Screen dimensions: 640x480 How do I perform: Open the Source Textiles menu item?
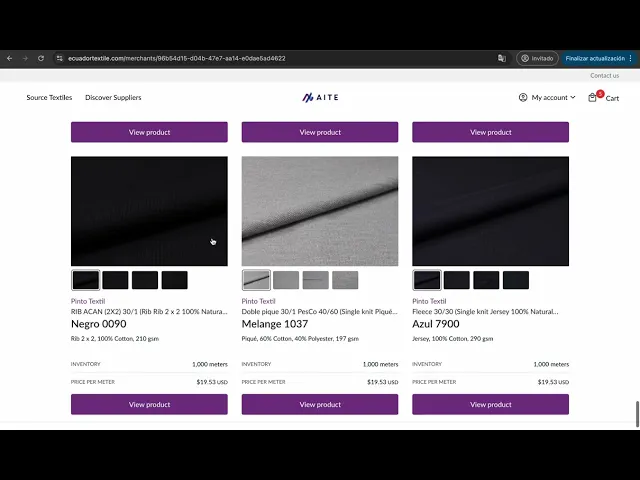(49, 98)
